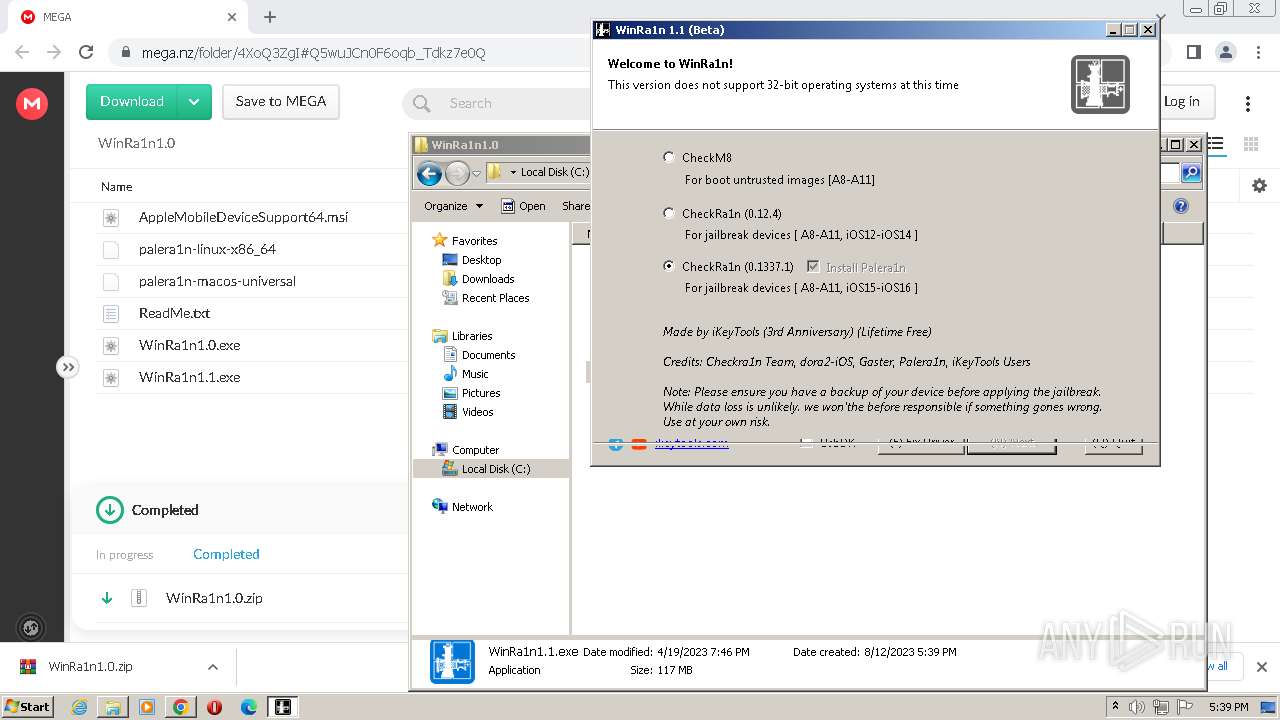Open media player taskbar icon
1280x720 pixels.
[147, 707]
